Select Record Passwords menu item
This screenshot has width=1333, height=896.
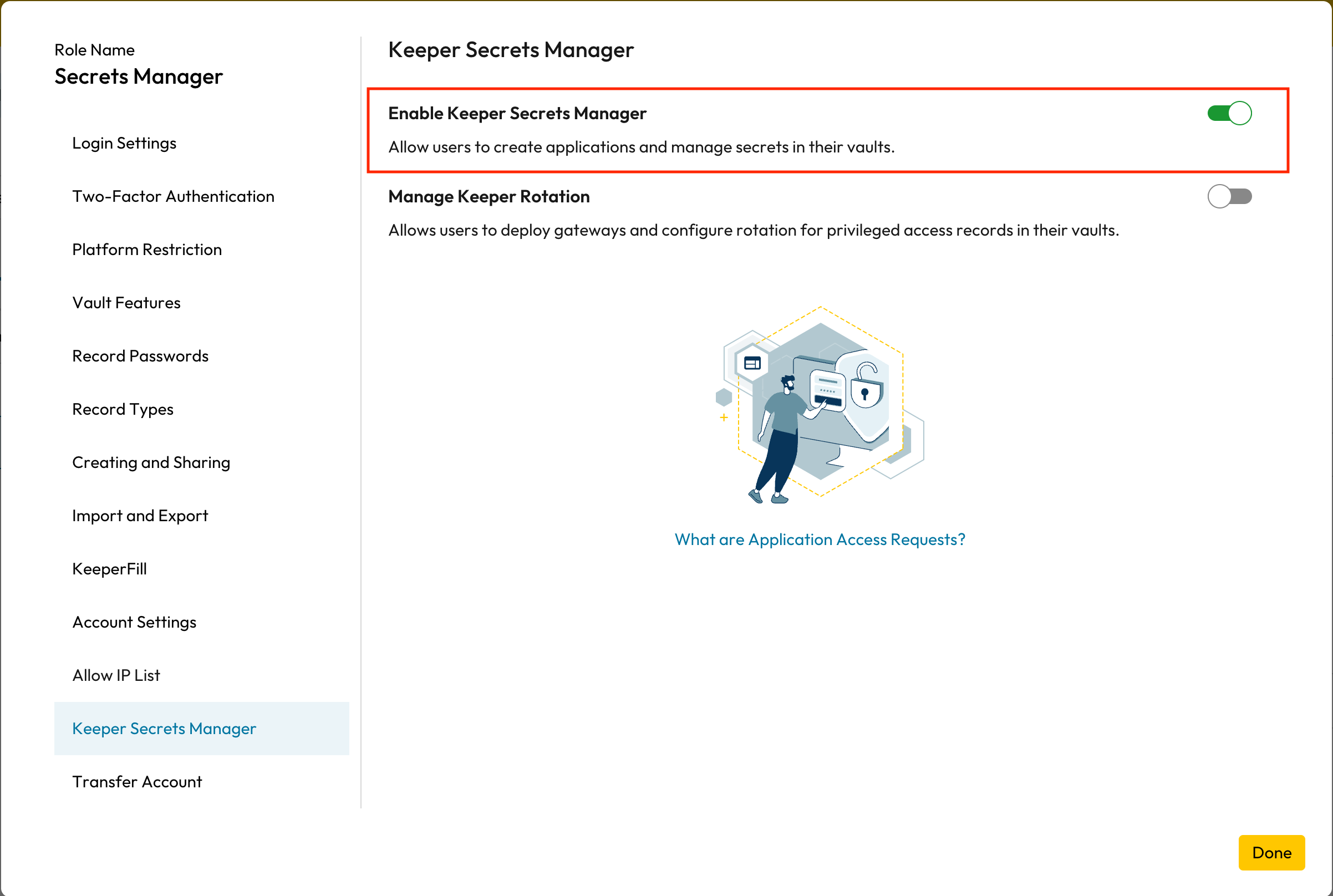point(140,356)
